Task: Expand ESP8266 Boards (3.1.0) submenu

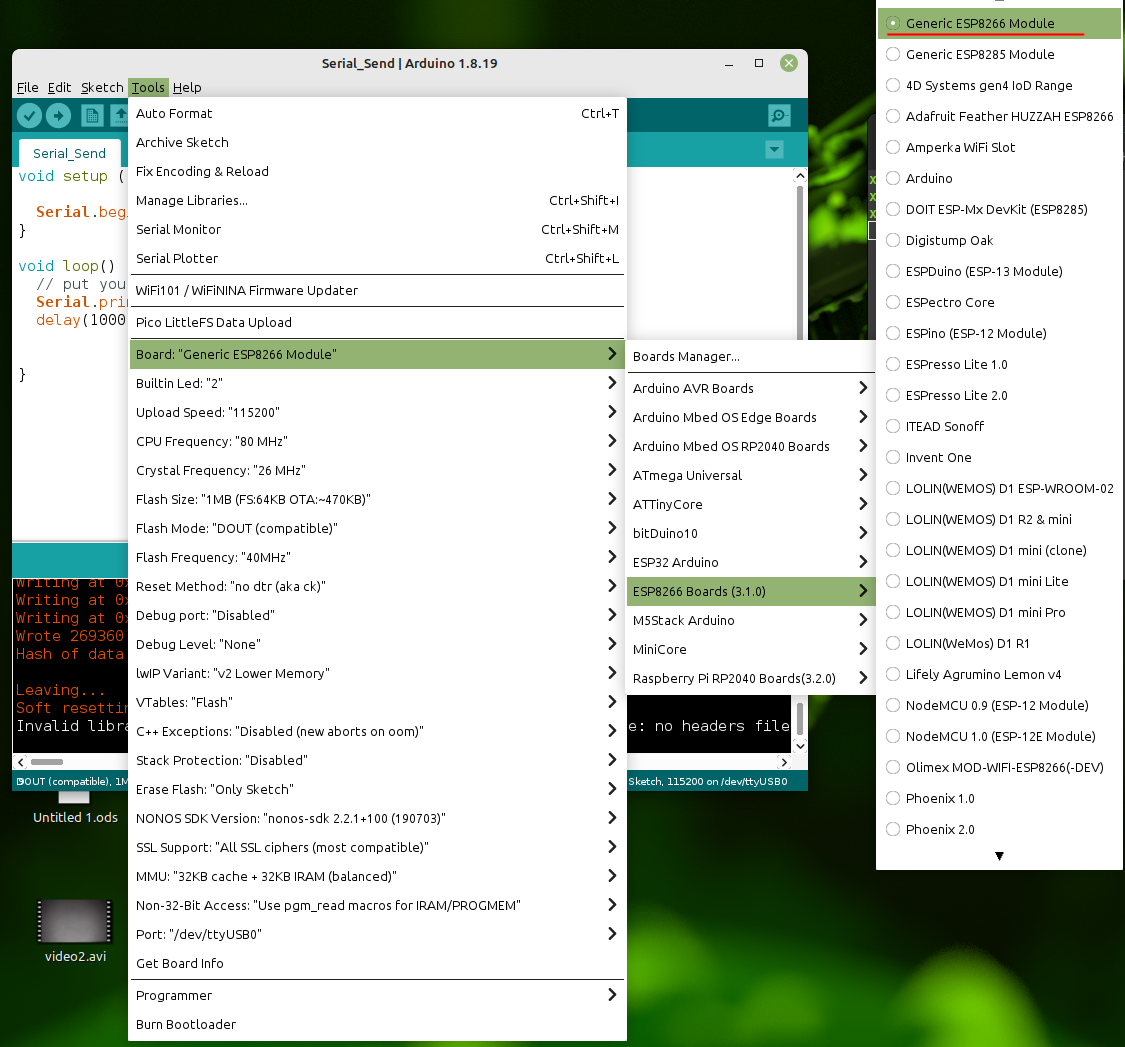Action: [750, 591]
